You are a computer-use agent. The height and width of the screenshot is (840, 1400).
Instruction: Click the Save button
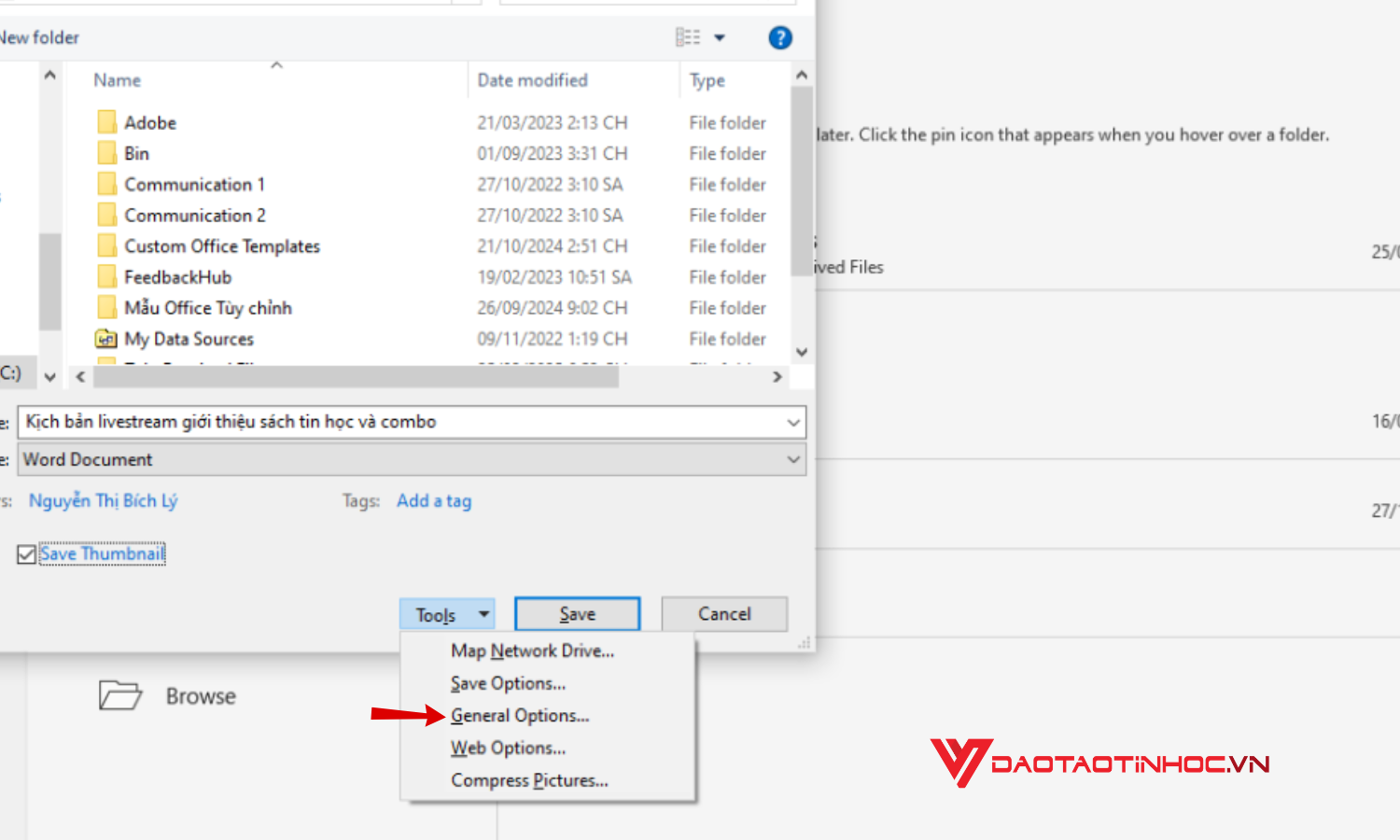coord(577,613)
